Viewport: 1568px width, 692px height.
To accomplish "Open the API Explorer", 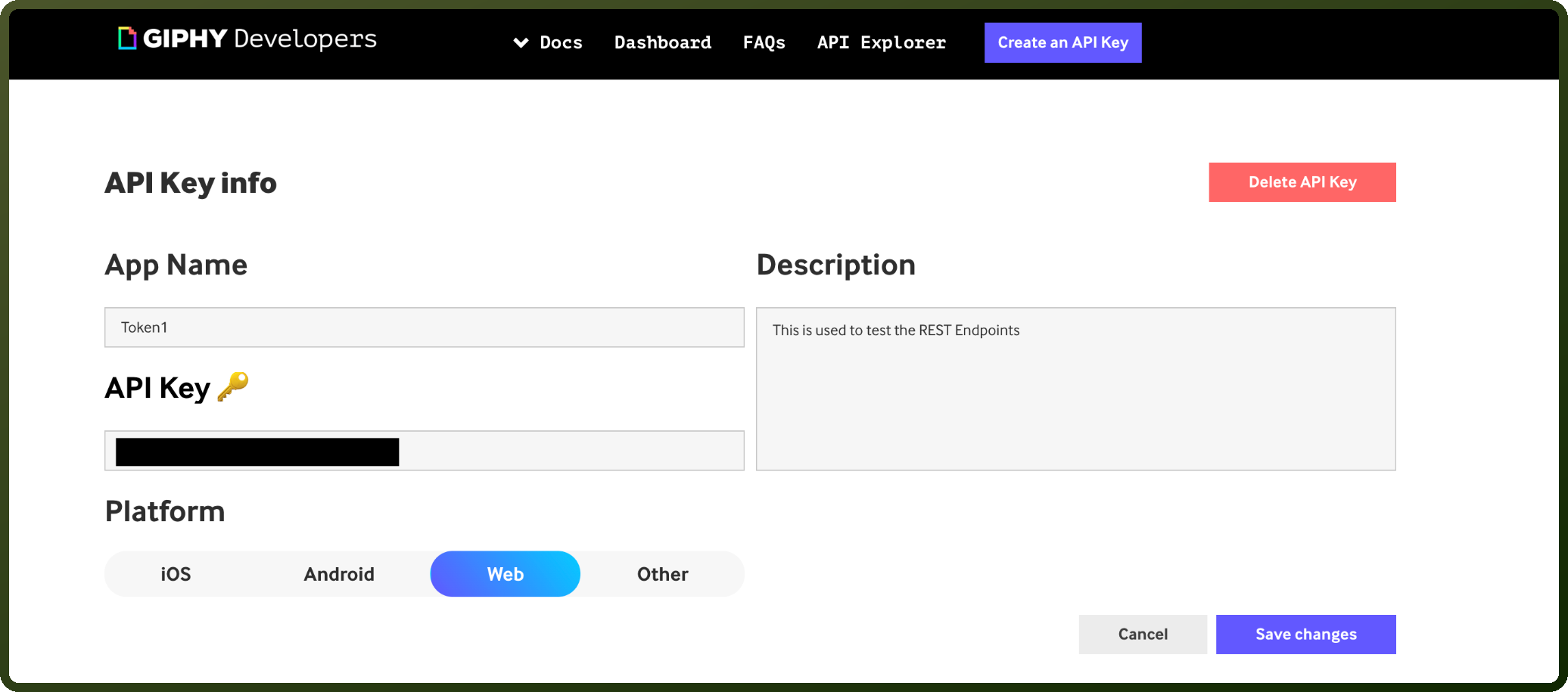I will point(882,42).
